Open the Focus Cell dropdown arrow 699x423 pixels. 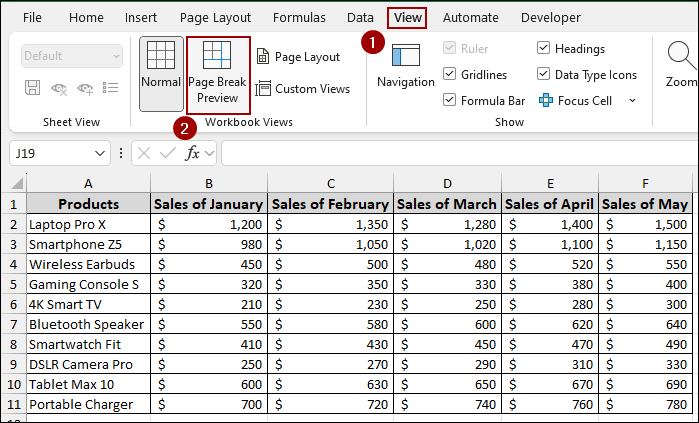(632, 101)
